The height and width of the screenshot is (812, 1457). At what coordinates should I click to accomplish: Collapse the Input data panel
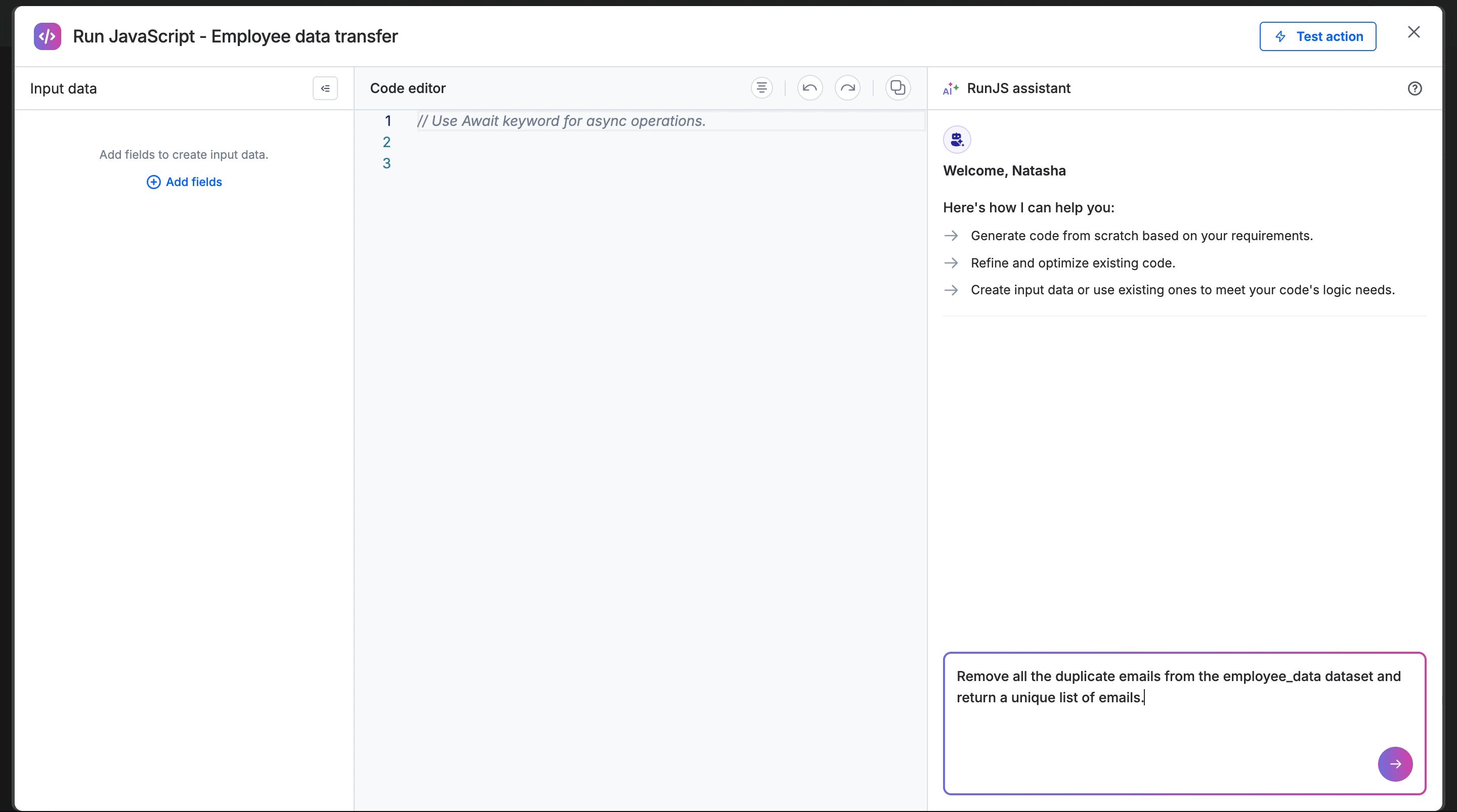325,88
